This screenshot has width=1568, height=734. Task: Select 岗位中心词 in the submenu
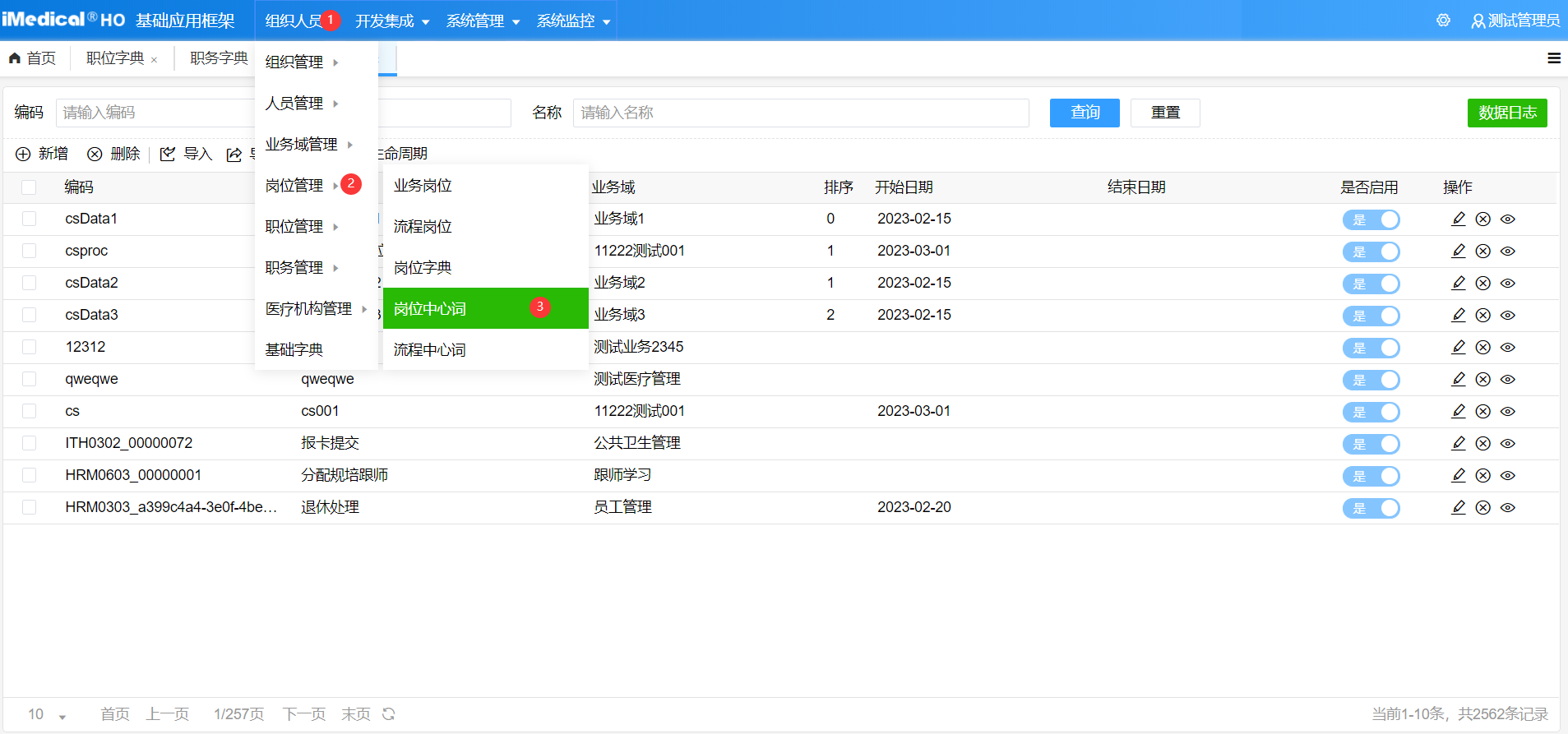click(485, 308)
